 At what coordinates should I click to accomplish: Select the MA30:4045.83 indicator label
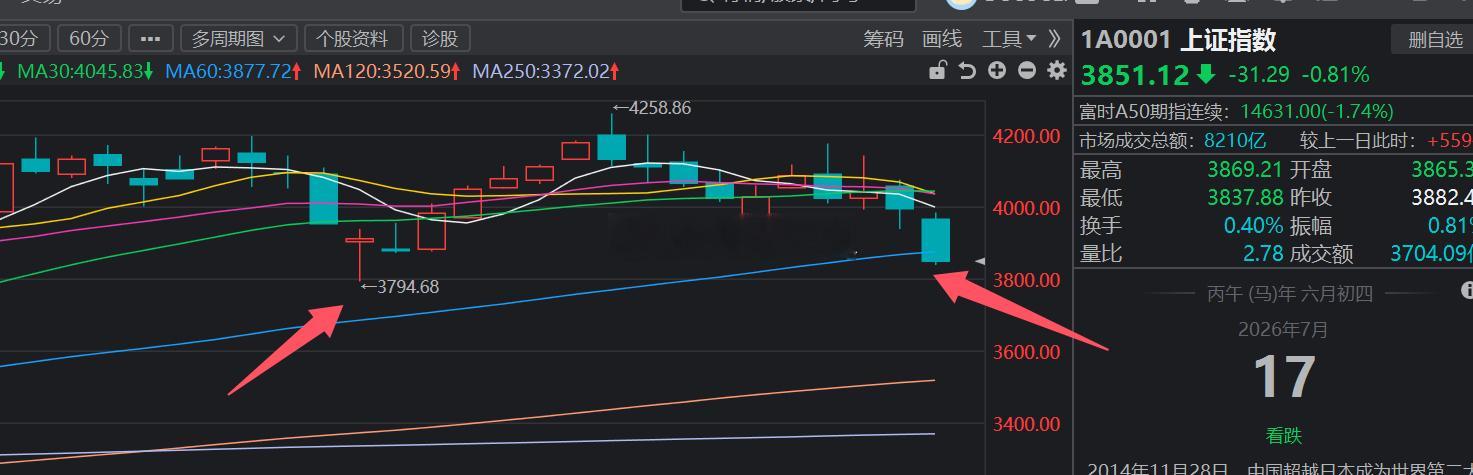coord(86,71)
